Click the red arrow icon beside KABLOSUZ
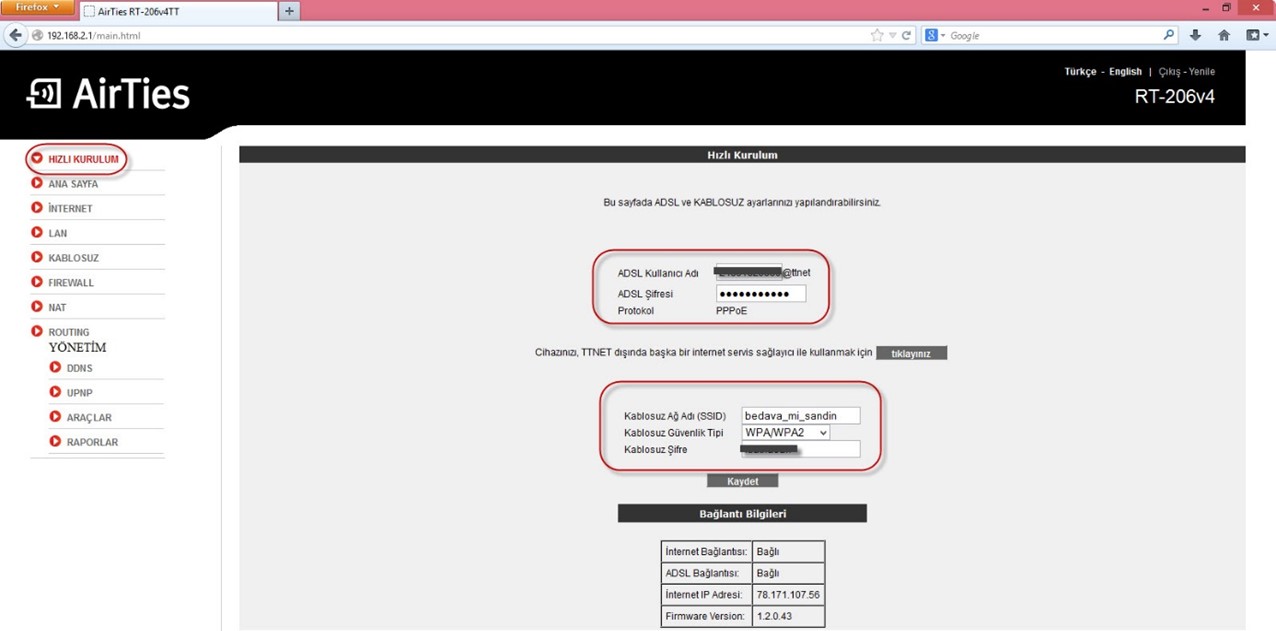This screenshot has width=1276, height=631. 37,257
